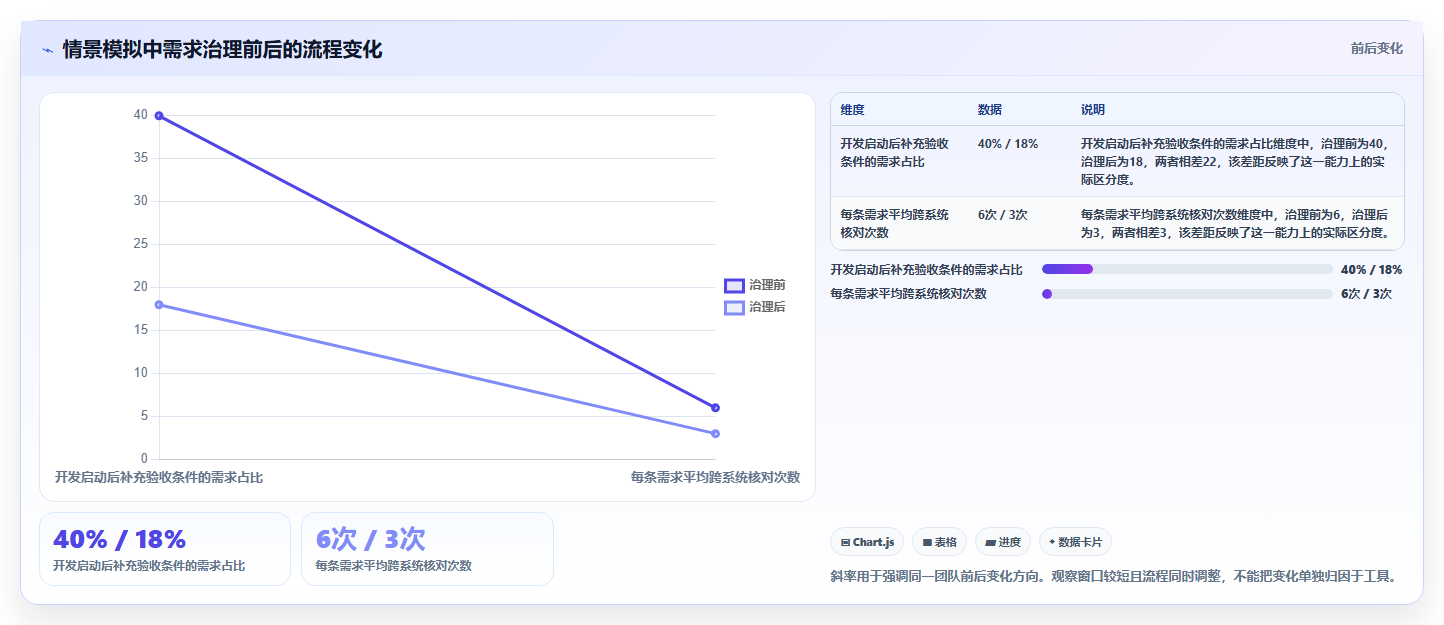Click the 表格 tag icon
1444x625 pixels.
(x=927, y=542)
